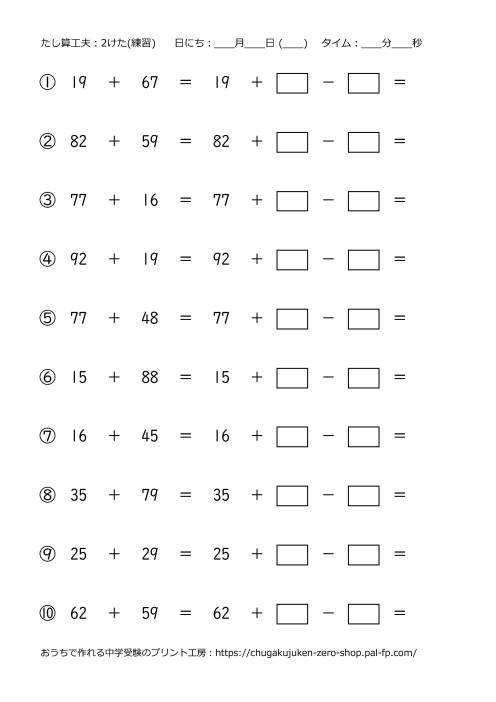Open the chugakujuken-zero-shop URL link
496x702 pixels.
coord(316,653)
